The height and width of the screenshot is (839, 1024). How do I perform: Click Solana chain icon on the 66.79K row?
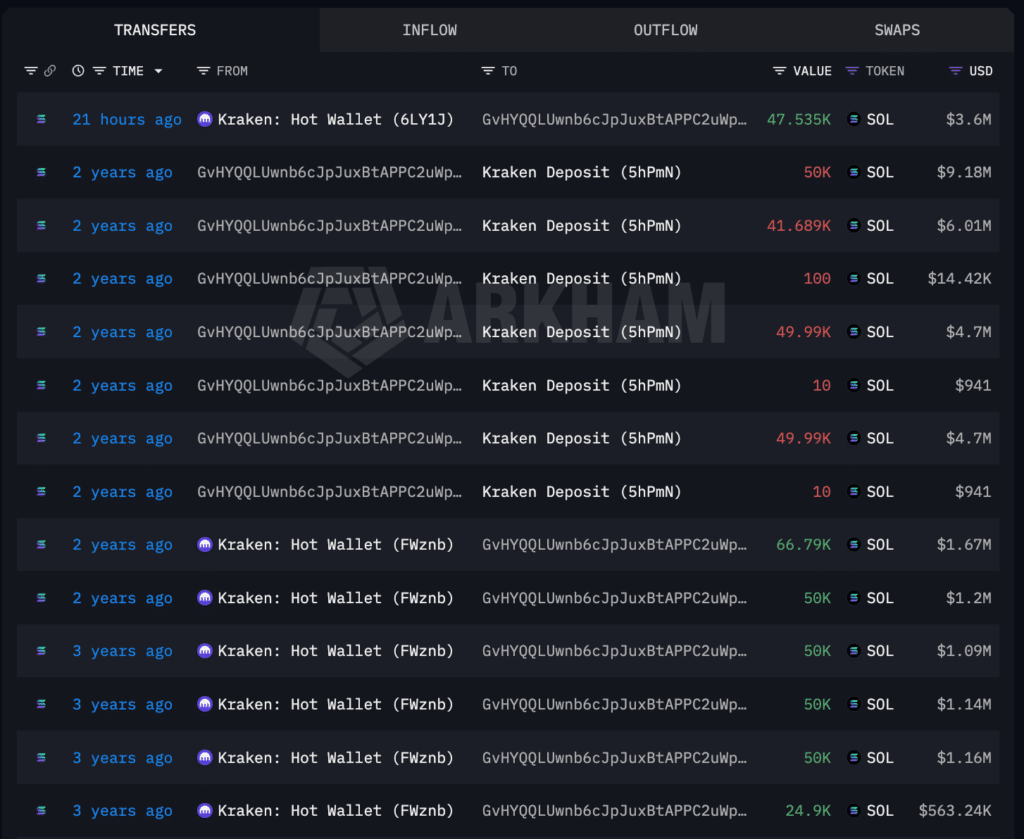pyautogui.click(x=41, y=544)
